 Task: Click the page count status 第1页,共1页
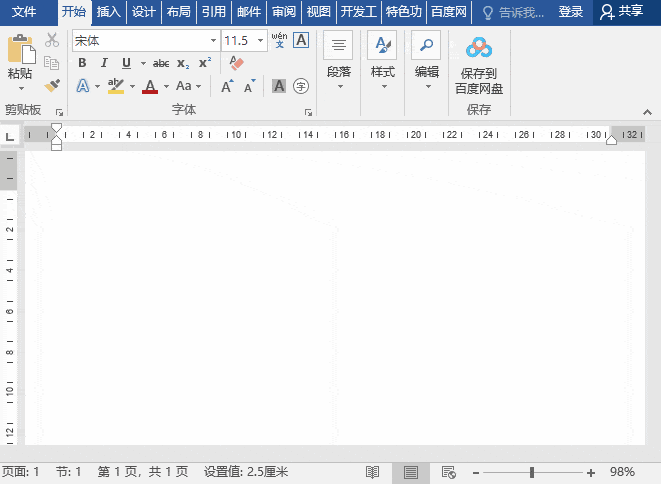(143, 471)
